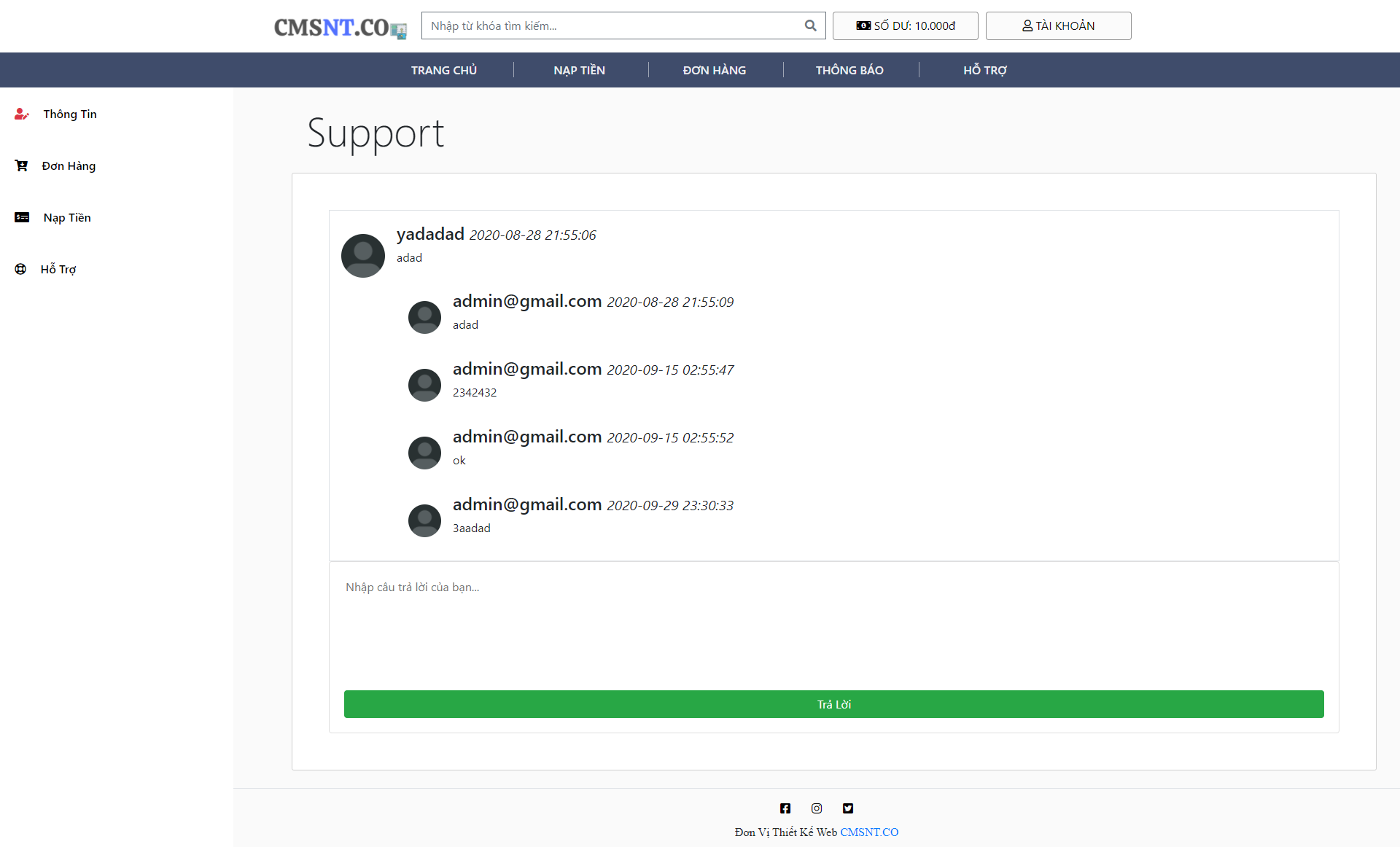Click the Nạp Tiền card icon
Image resolution: width=1400 pixels, height=847 pixels.
point(21,217)
